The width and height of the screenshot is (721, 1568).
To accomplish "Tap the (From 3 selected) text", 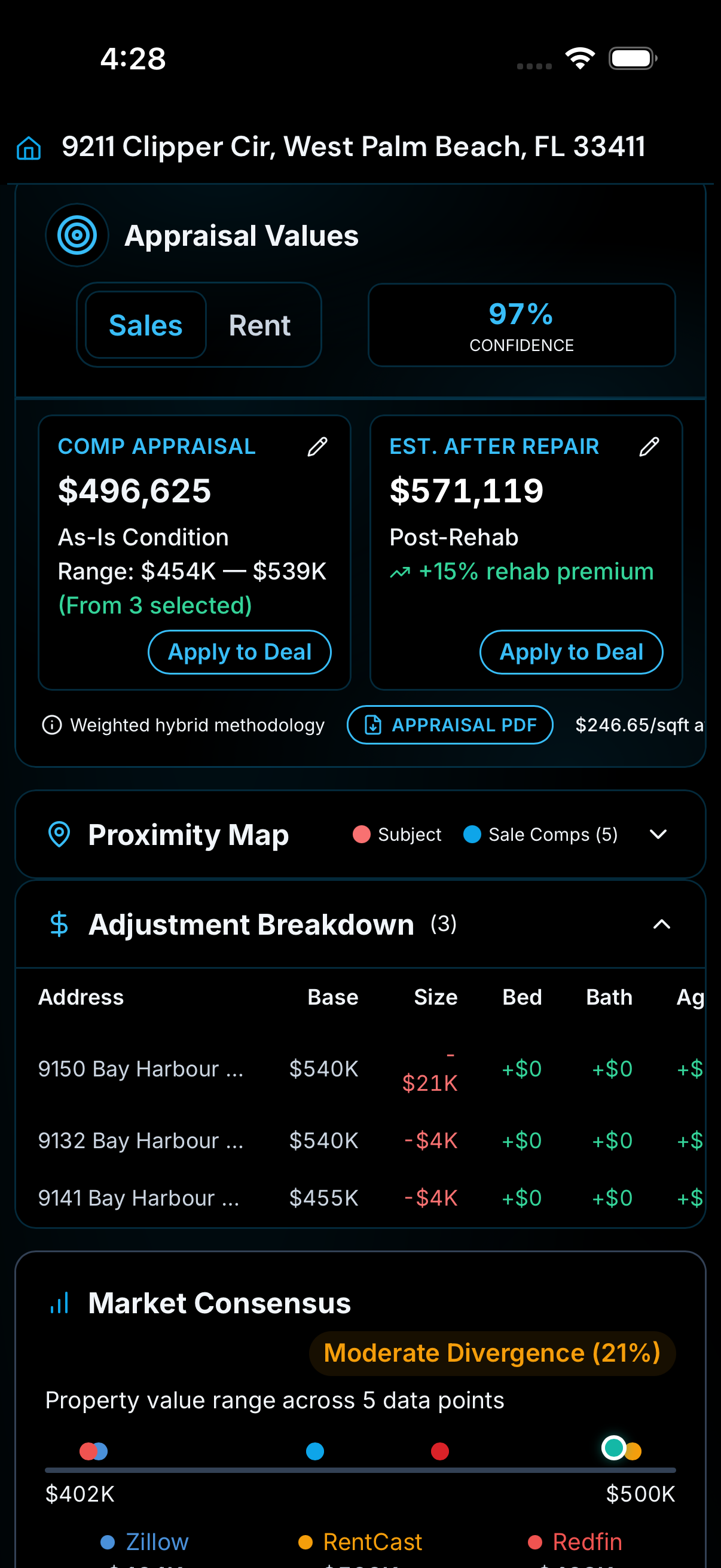I will click(x=155, y=605).
